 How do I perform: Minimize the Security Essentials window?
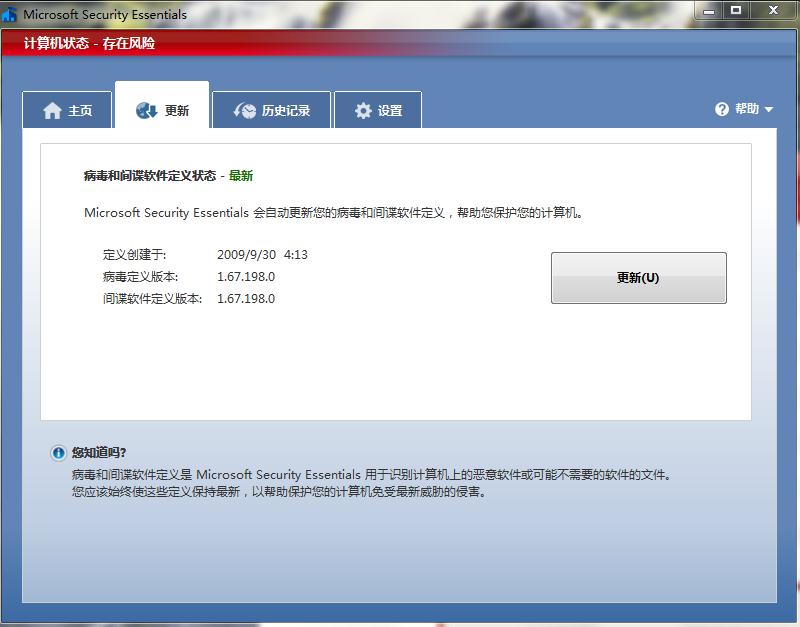pyautogui.click(x=709, y=11)
